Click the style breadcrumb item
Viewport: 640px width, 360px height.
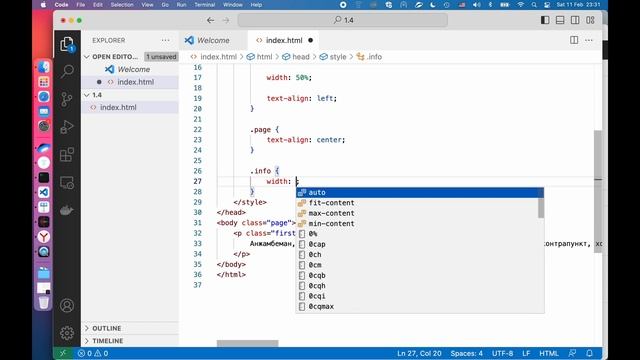click(333, 57)
